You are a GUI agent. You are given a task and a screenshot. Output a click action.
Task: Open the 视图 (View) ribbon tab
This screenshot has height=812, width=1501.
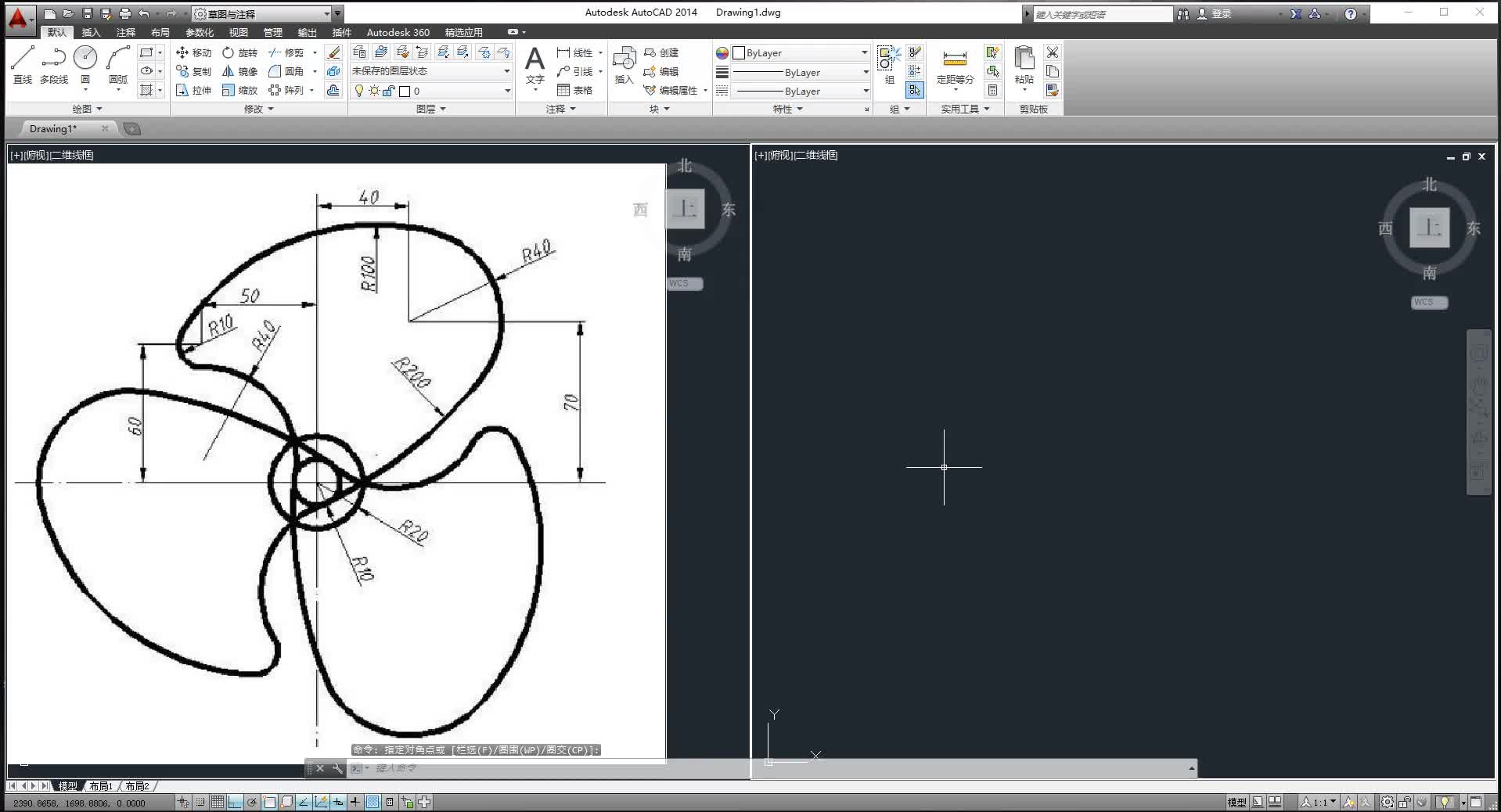click(x=239, y=32)
